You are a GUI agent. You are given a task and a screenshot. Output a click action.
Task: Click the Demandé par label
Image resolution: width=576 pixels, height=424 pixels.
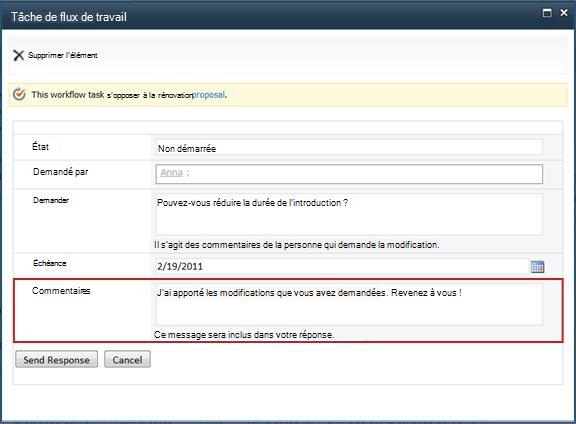click(61, 172)
